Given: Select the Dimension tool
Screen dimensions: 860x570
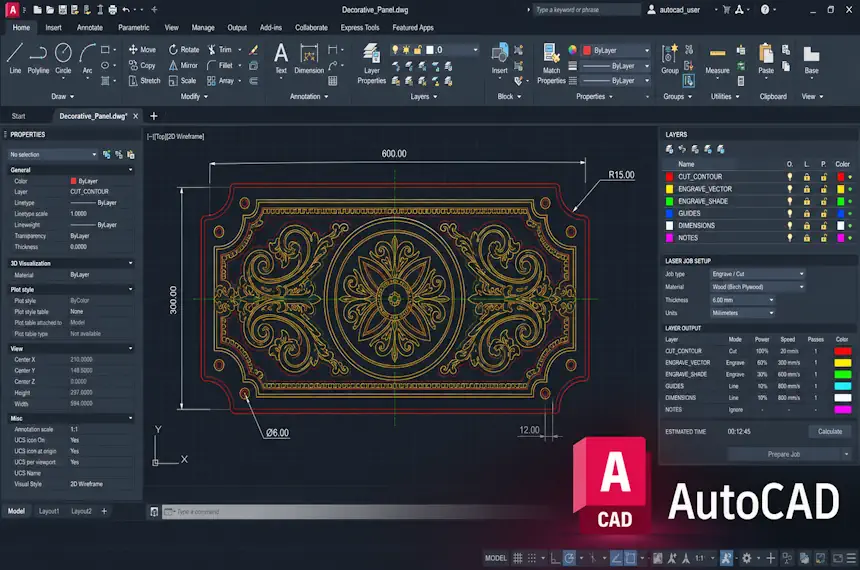Looking at the screenshot, I should click(309, 58).
